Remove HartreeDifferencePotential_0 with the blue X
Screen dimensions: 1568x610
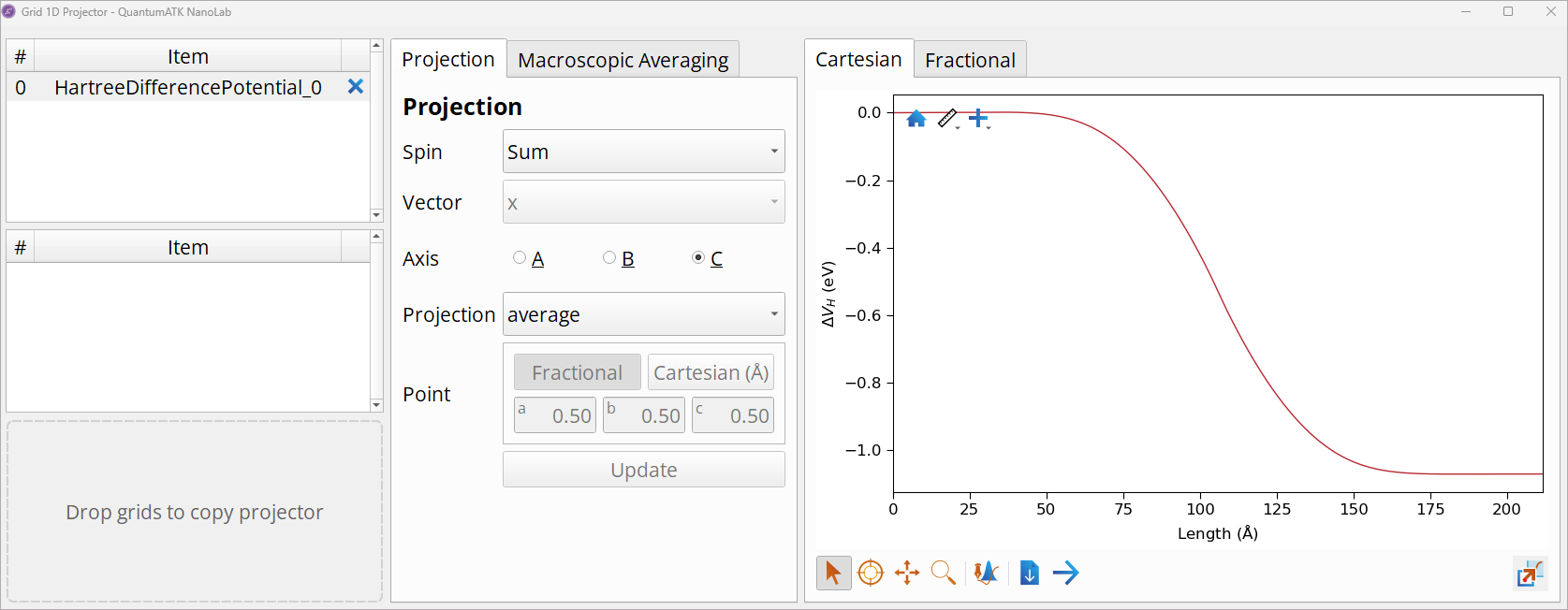tap(356, 87)
